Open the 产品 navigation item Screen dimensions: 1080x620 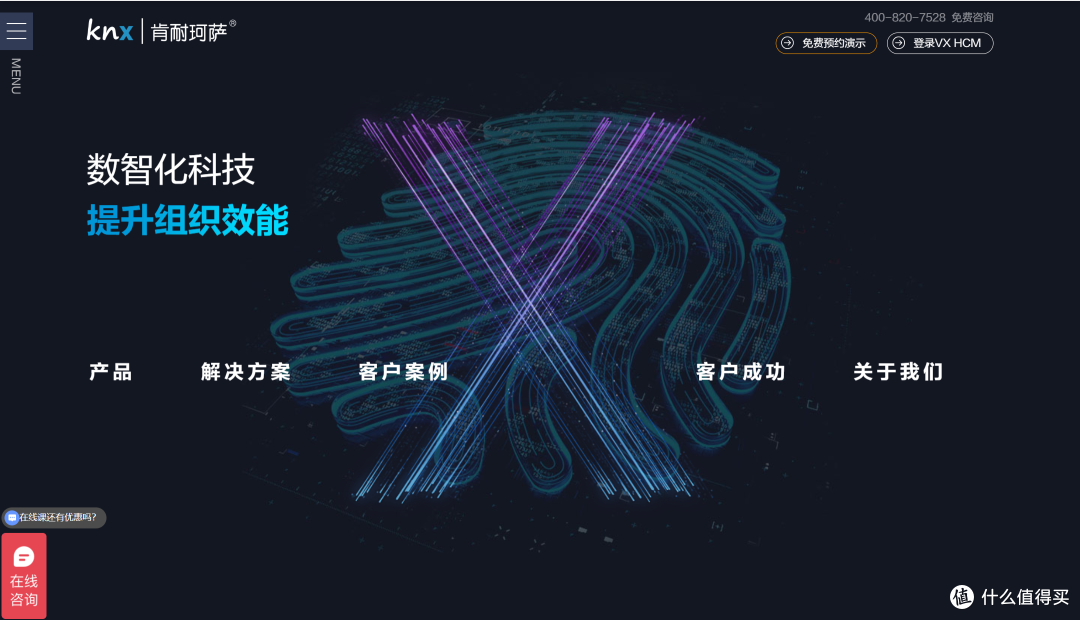tap(110, 372)
